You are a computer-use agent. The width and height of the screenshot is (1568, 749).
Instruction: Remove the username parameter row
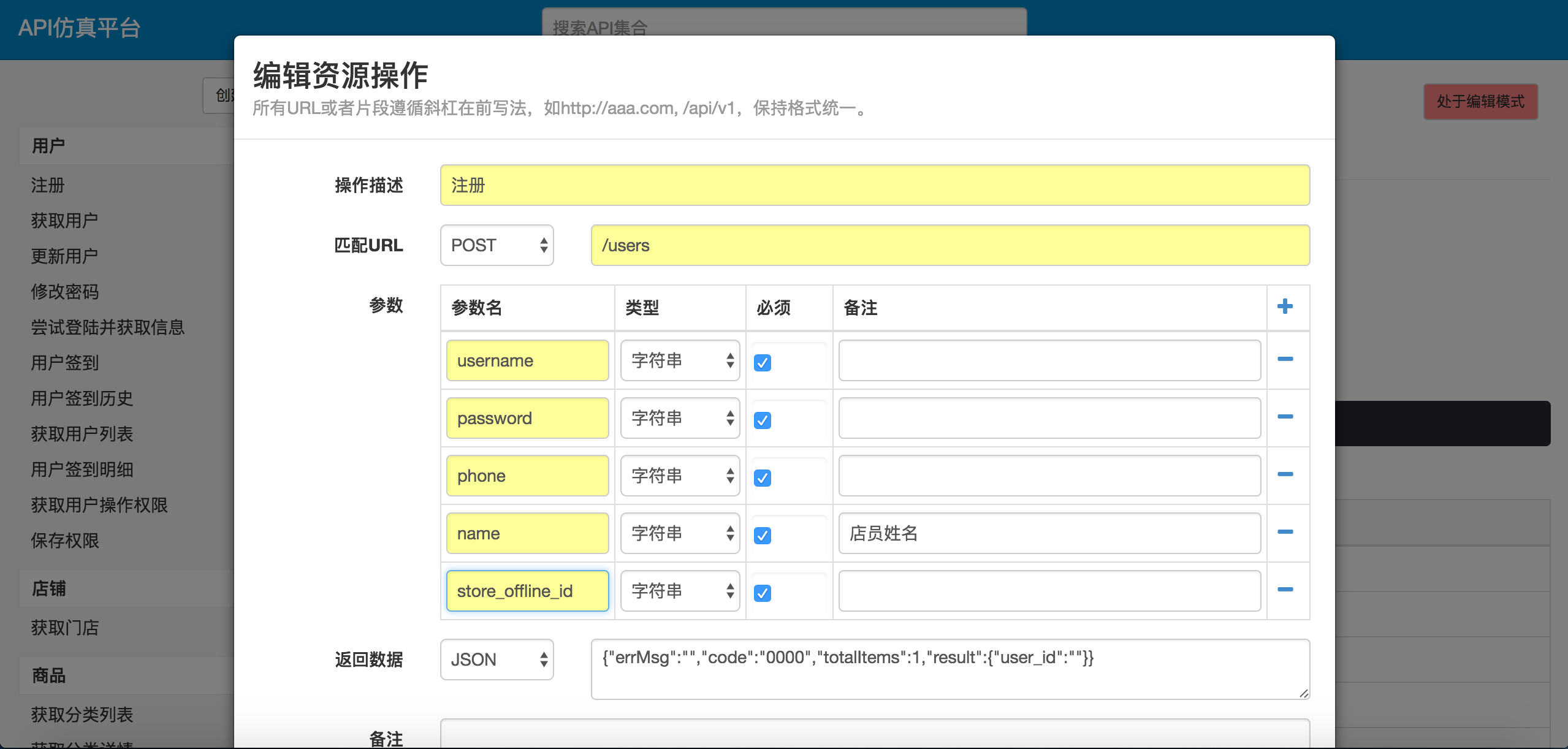click(1285, 359)
